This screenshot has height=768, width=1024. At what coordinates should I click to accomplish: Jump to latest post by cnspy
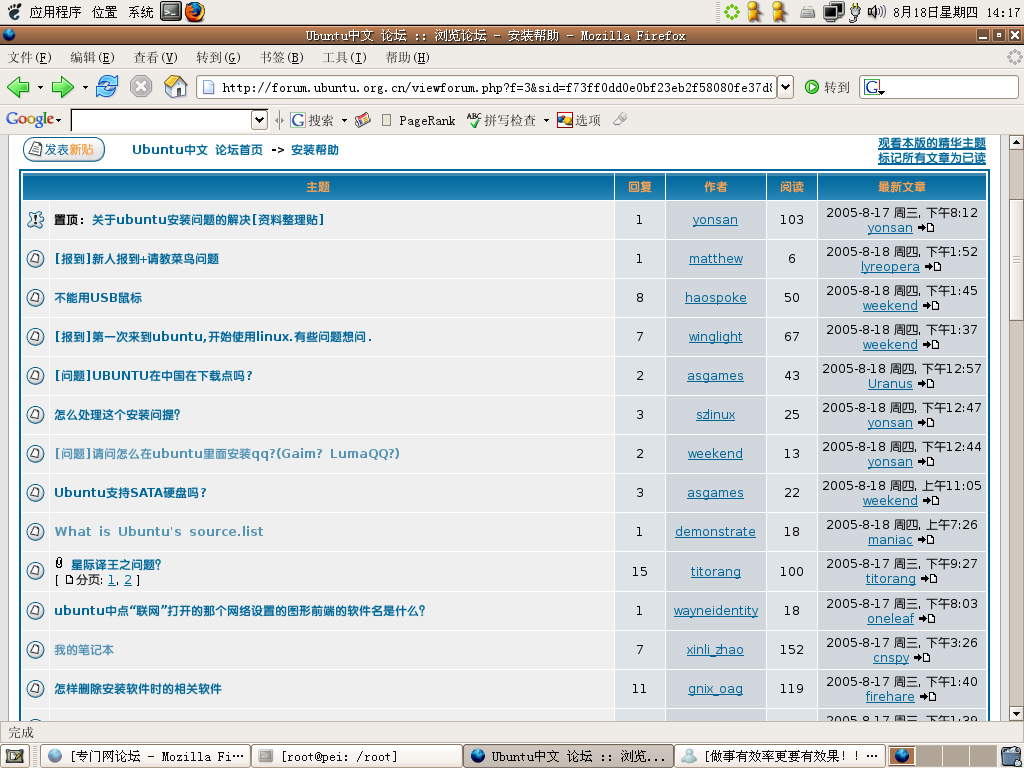922,658
